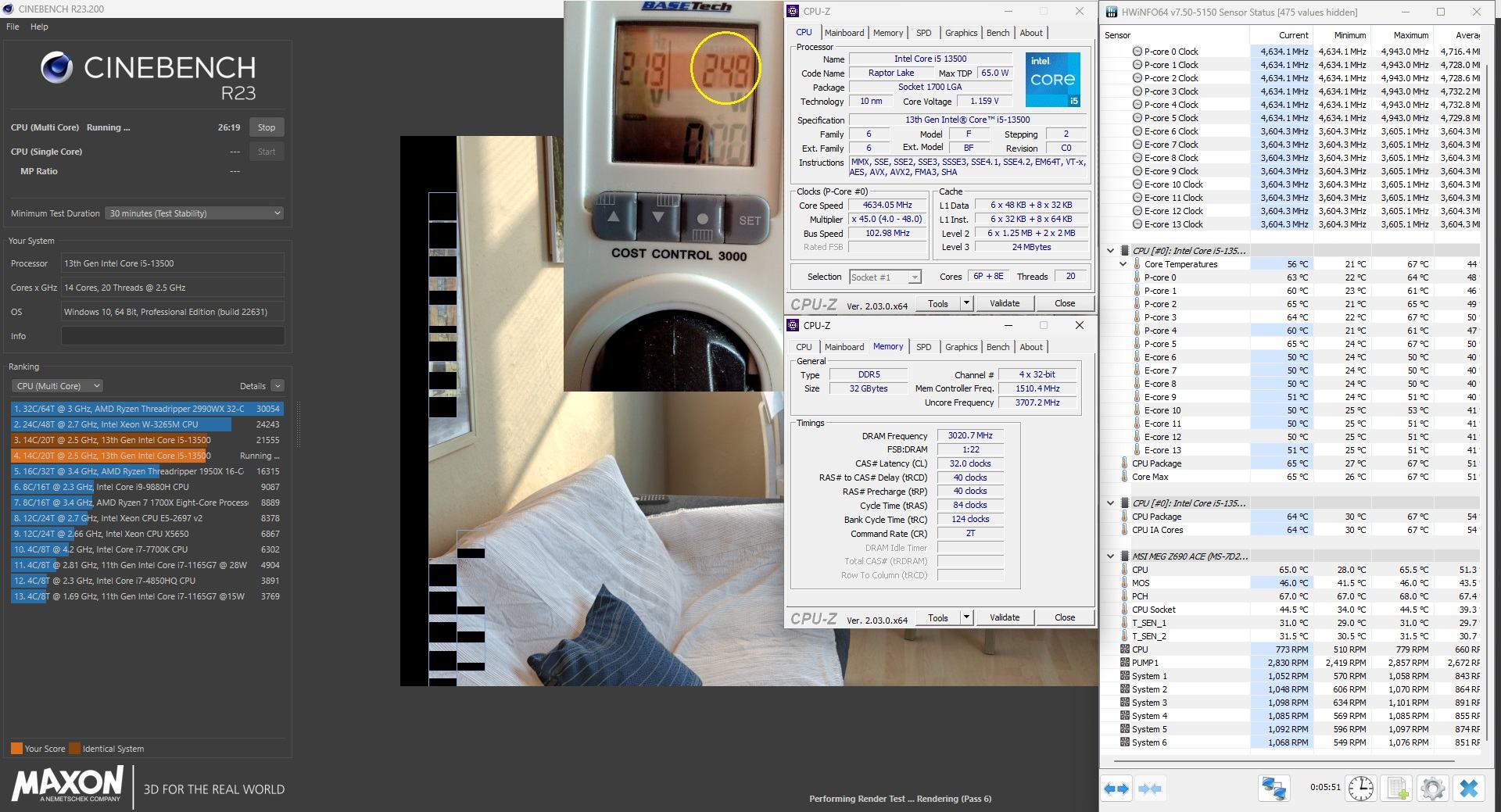
Task: Close HWiNFO sensors with blue X
Action: (1468, 789)
